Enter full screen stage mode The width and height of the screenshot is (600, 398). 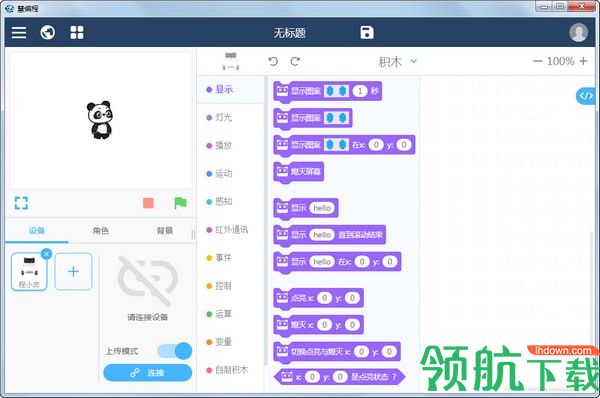tap(21, 203)
